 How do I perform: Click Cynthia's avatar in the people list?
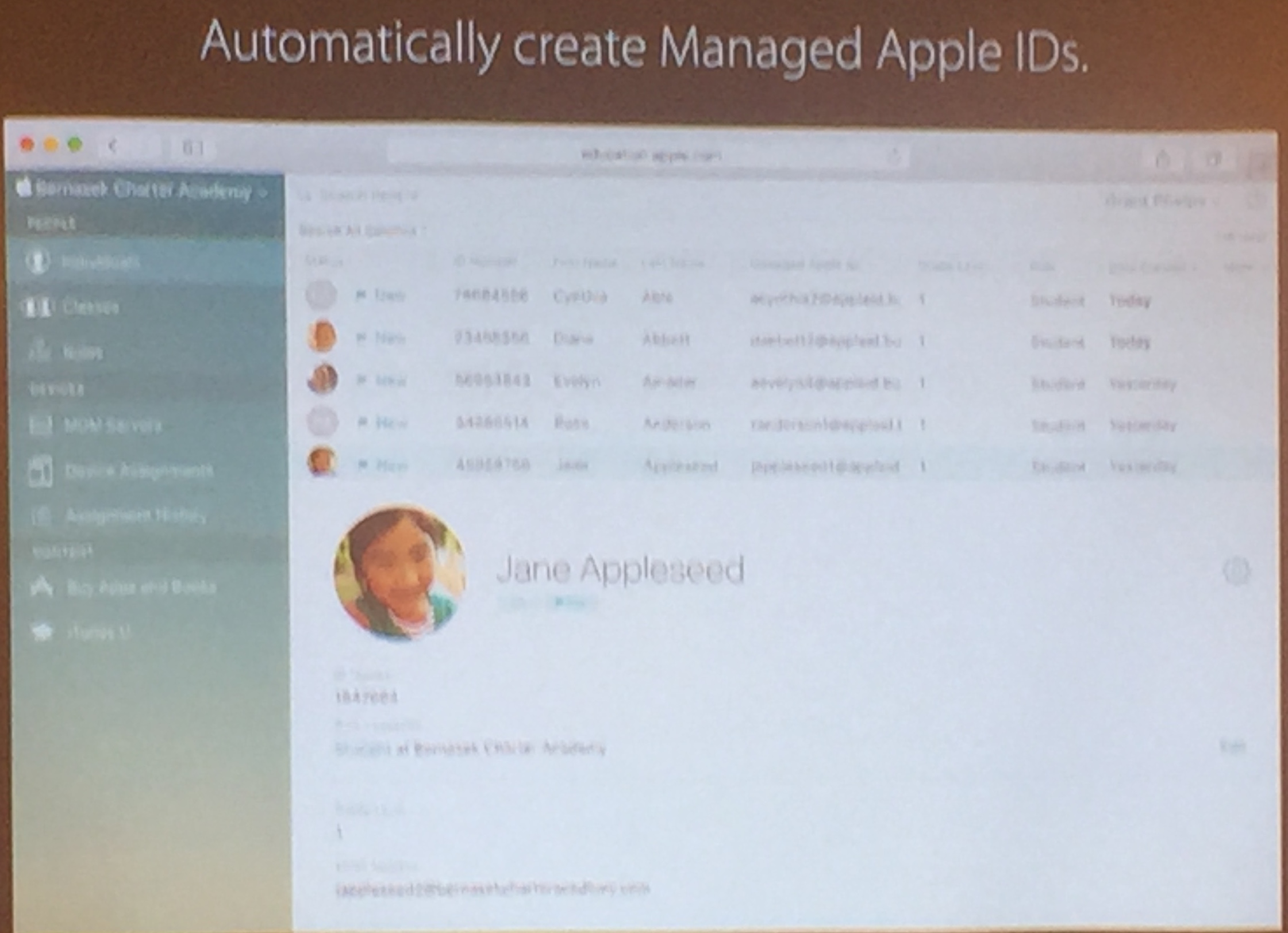[x=321, y=294]
